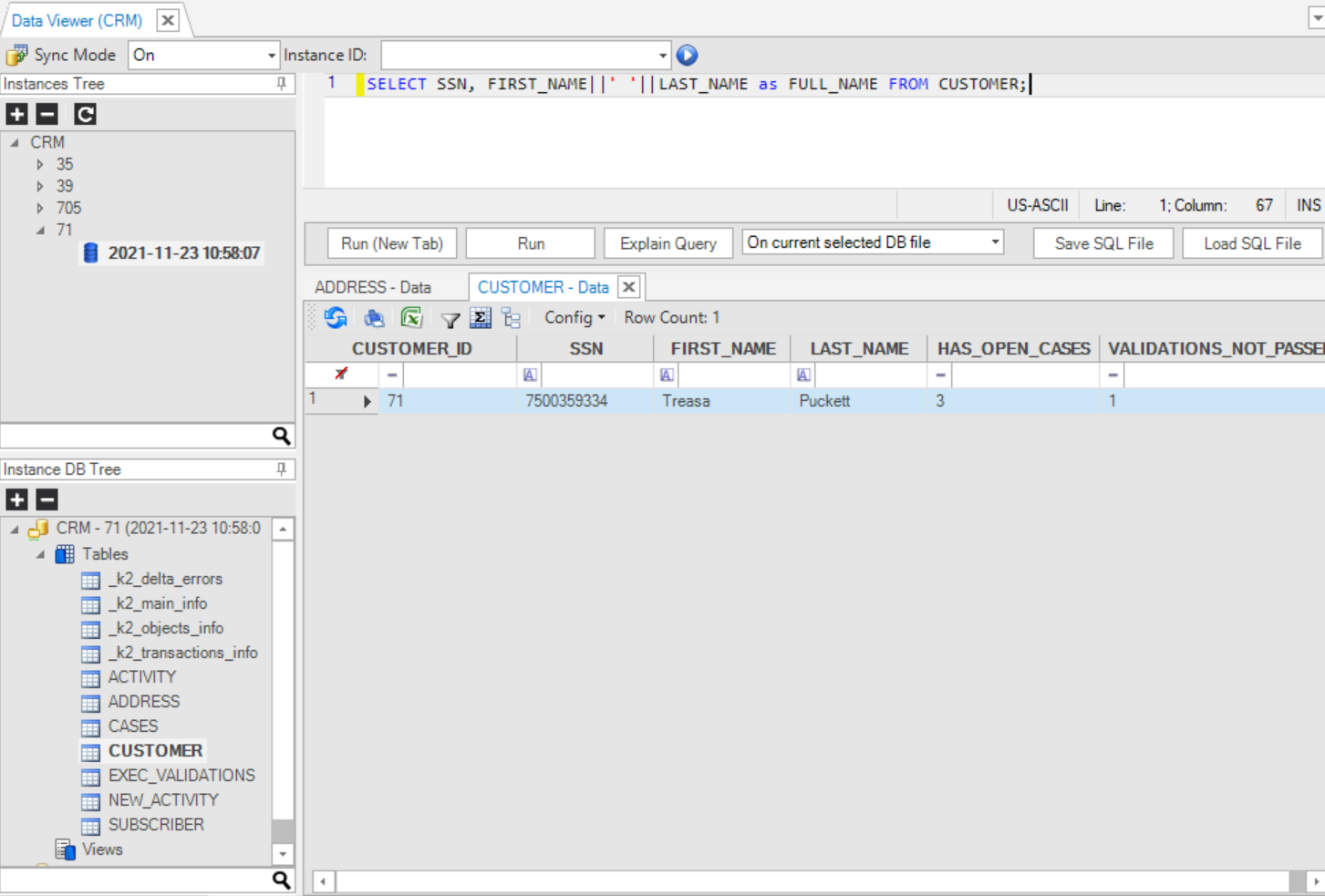This screenshot has width=1325, height=896.
Task: Click the Explain Query button
Action: click(668, 243)
